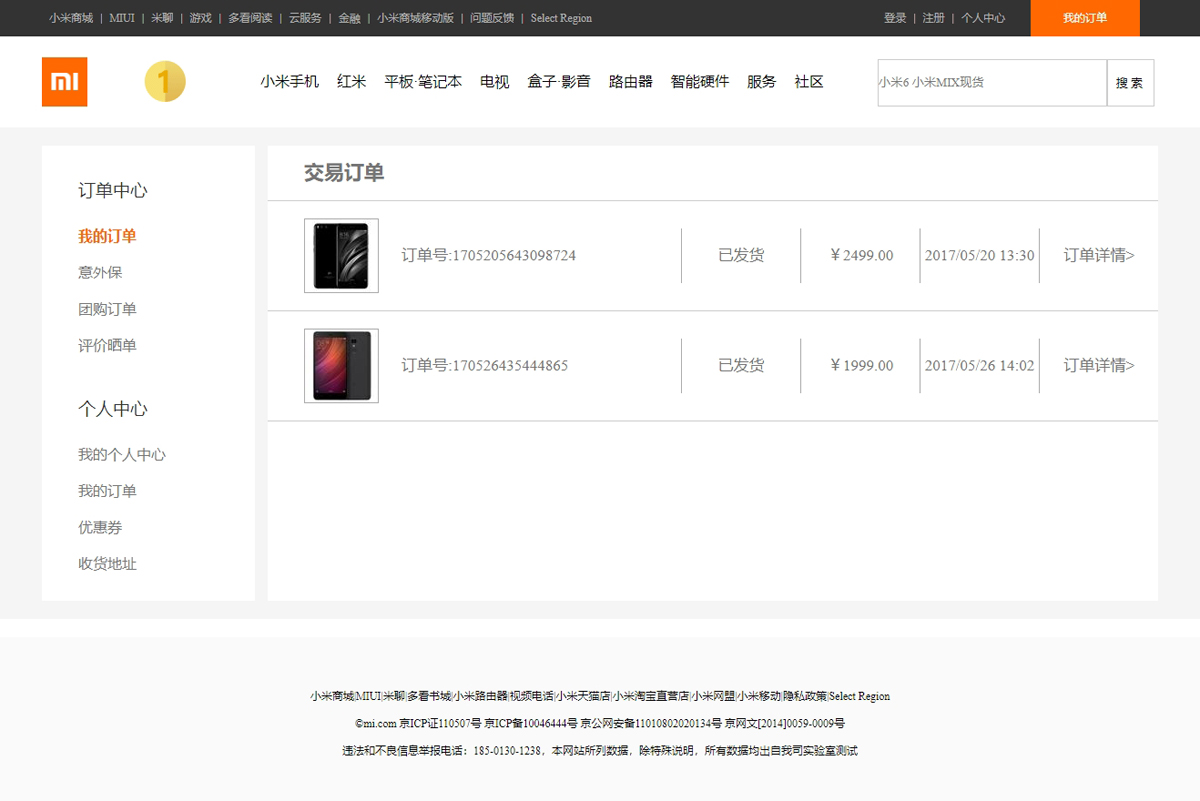Click the 隐私政策 footer link
The height and width of the screenshot is (801, 1200).
805,696
